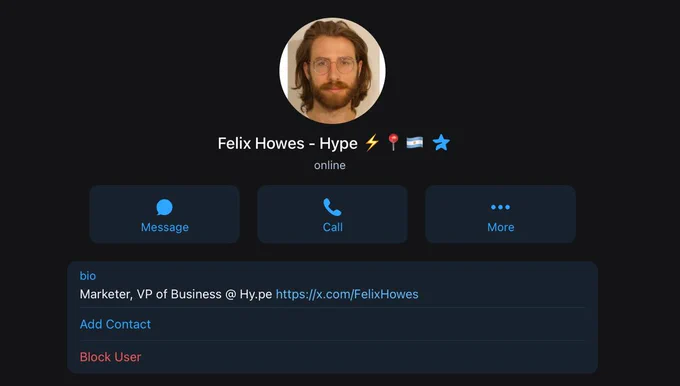Click the lightning bolt emoji in name
Viewport: 680px width, 386px height.
tap(372, 142)
